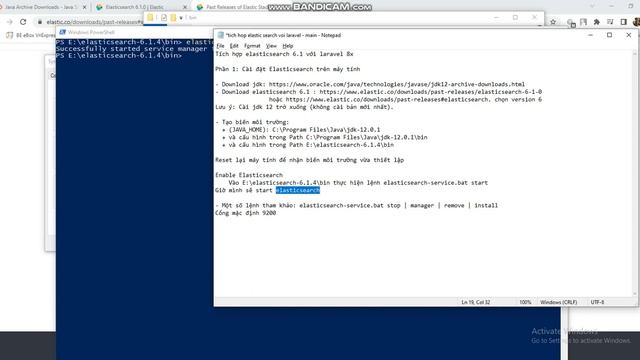Click the UTF-8 encoding status entry

pos(597,302)
